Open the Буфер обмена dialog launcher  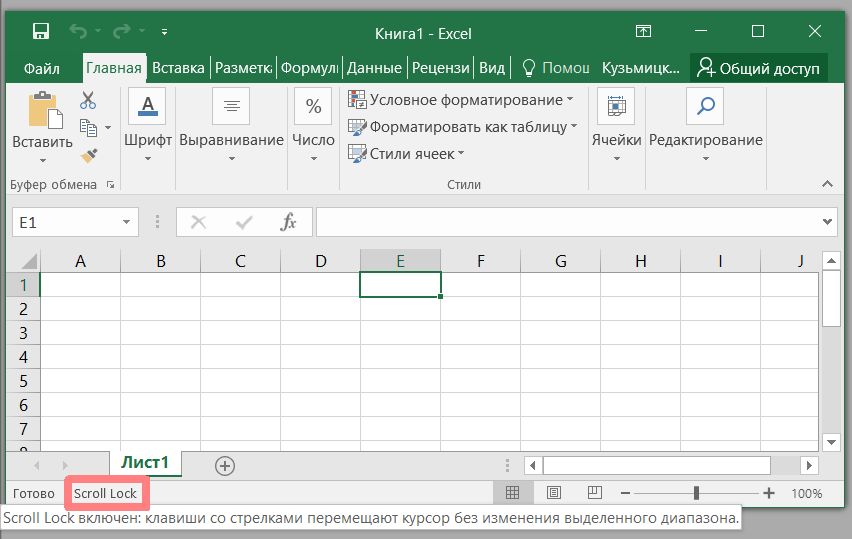[x=111, y=185]
